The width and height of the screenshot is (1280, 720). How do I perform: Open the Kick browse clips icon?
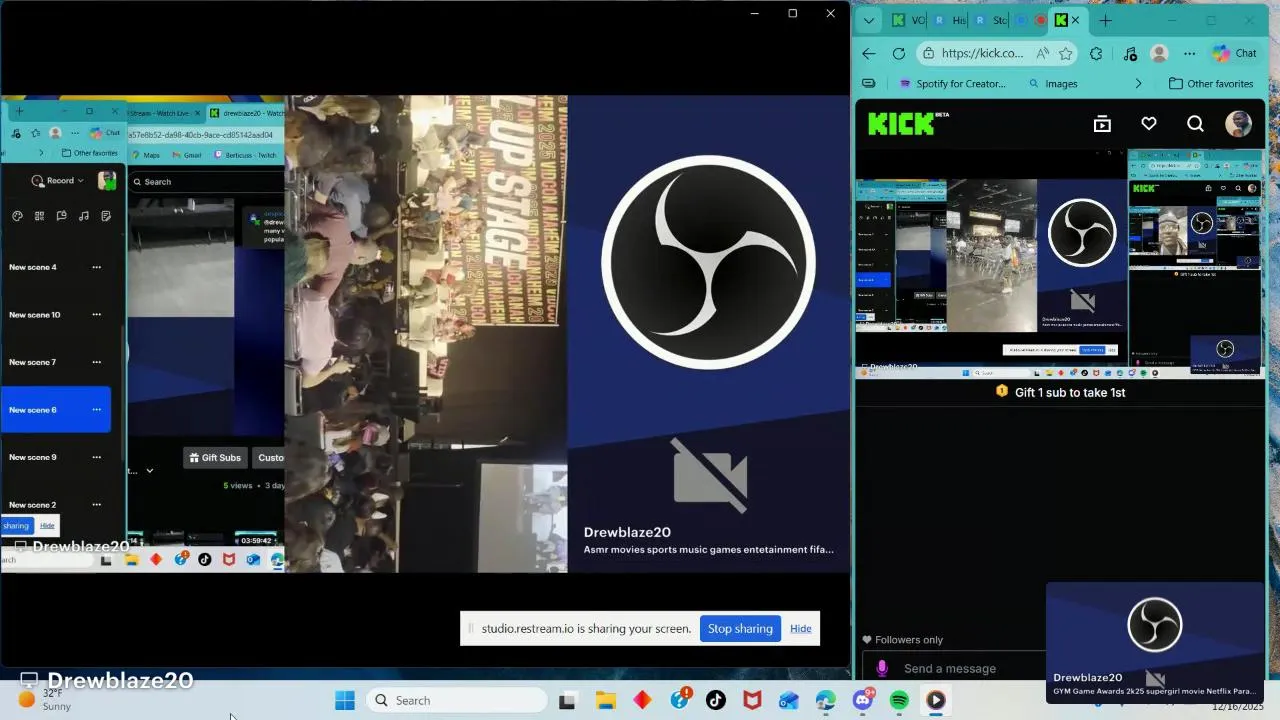(x=1102, y=123)
